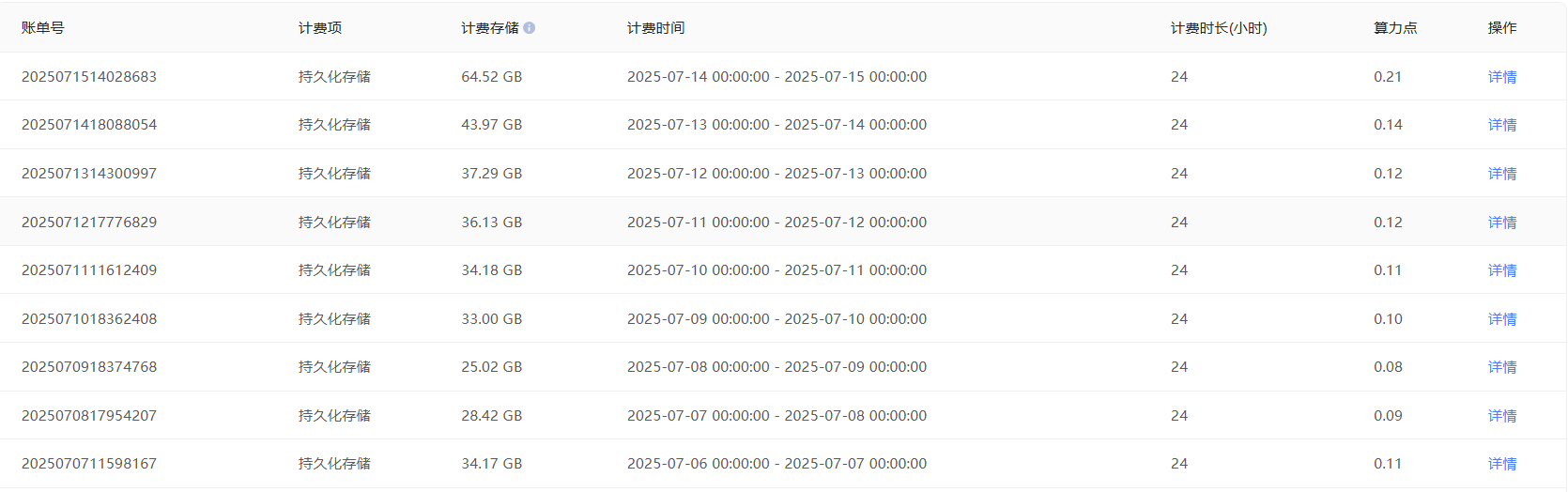
Task: Click billing period 2025-07-14 to 2025-07-15
Action: pos(777,77)
